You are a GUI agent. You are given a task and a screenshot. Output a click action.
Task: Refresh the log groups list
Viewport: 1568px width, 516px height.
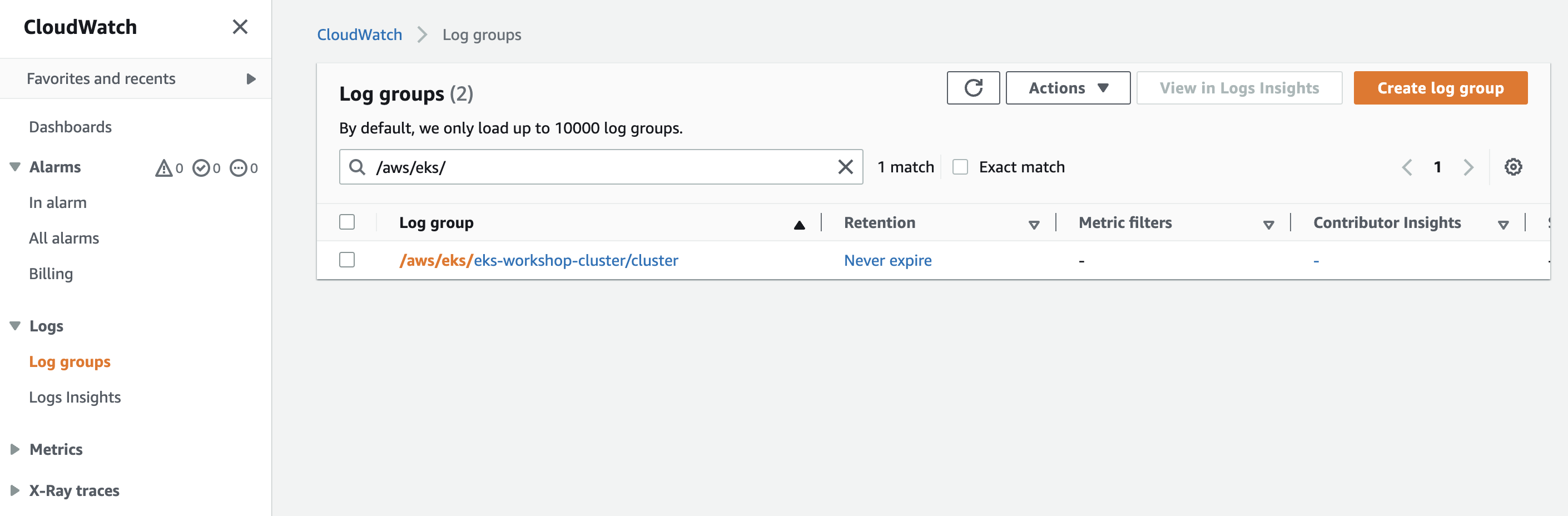coord(972,88)
